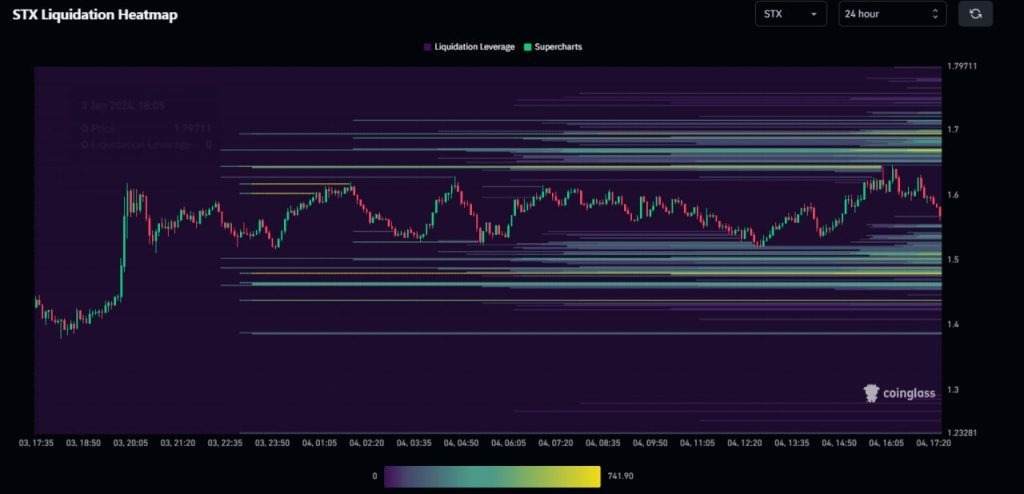This screenshot has width=1024, height=494.
Task: Click the 1.7 price axis label
Action: 952,130
